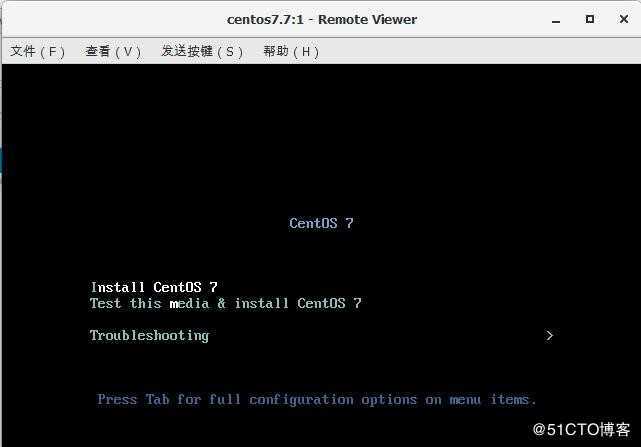Open the 帮助(H) menu
This screenshot has height=447, width=641.
pyautogui.click(x=291, y=52)
